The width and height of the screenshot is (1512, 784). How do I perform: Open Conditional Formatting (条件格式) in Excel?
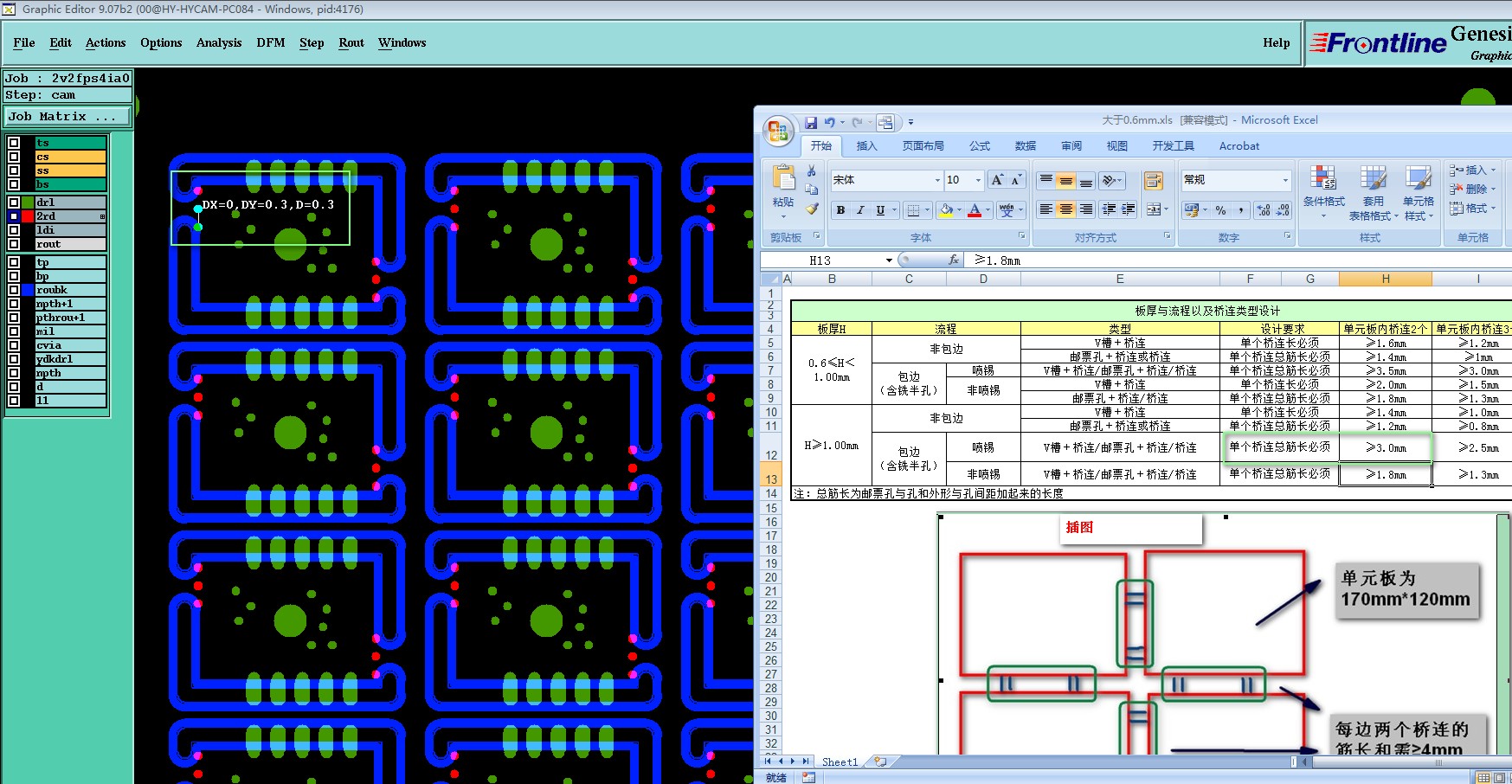[1323, 192]
